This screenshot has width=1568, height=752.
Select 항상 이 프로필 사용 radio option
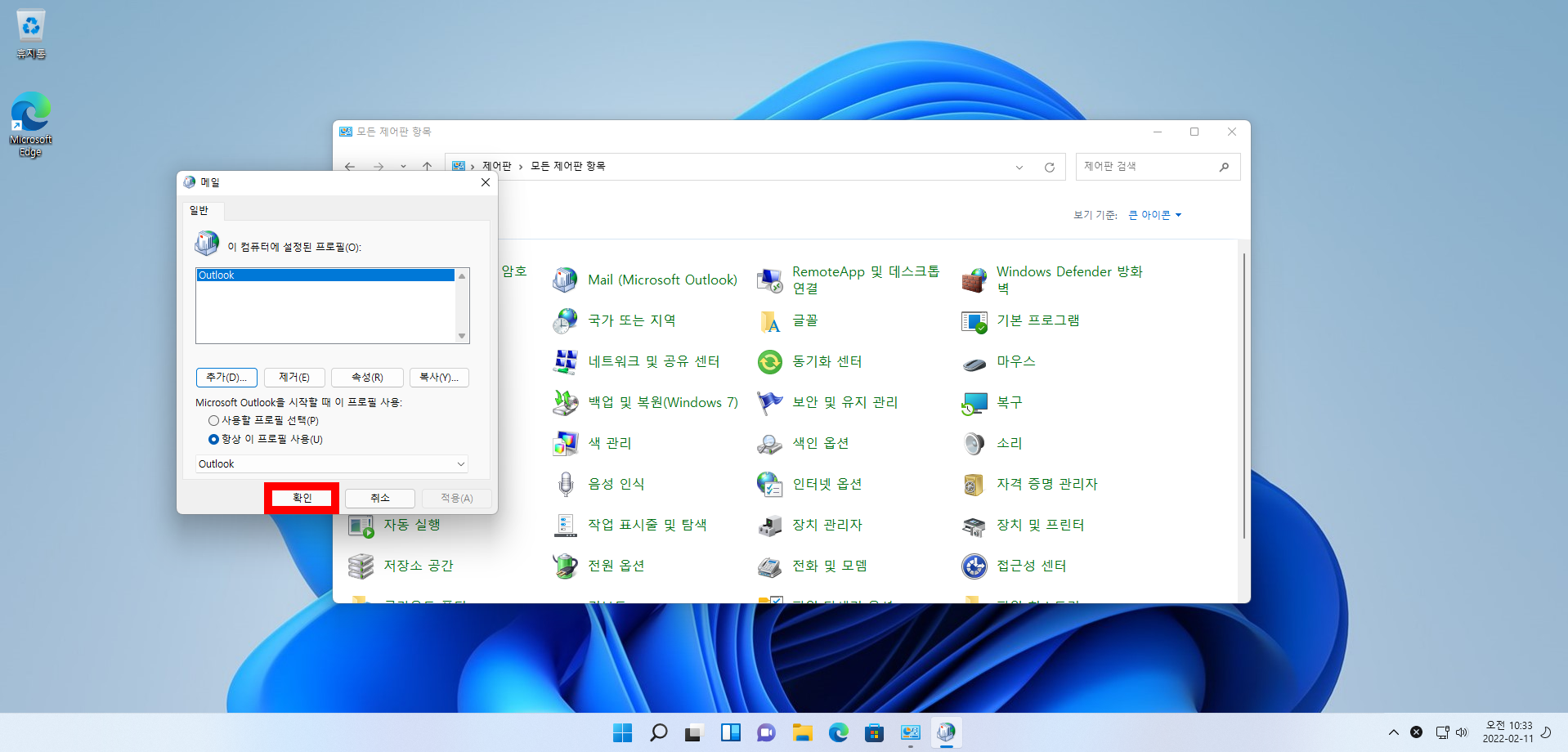[x=213, y=439]
